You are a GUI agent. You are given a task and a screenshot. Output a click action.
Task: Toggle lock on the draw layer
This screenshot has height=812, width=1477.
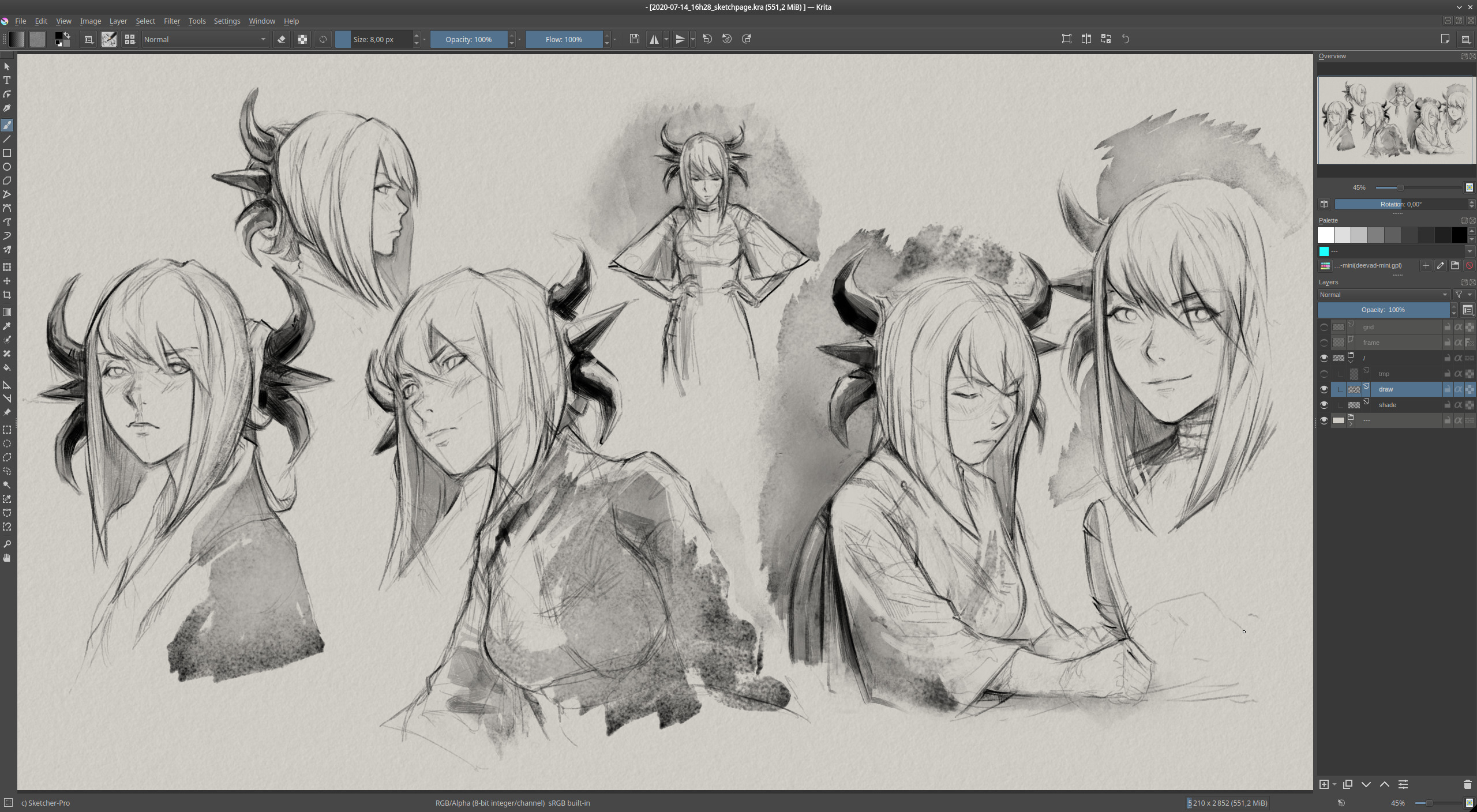[x=1447, y=390]
